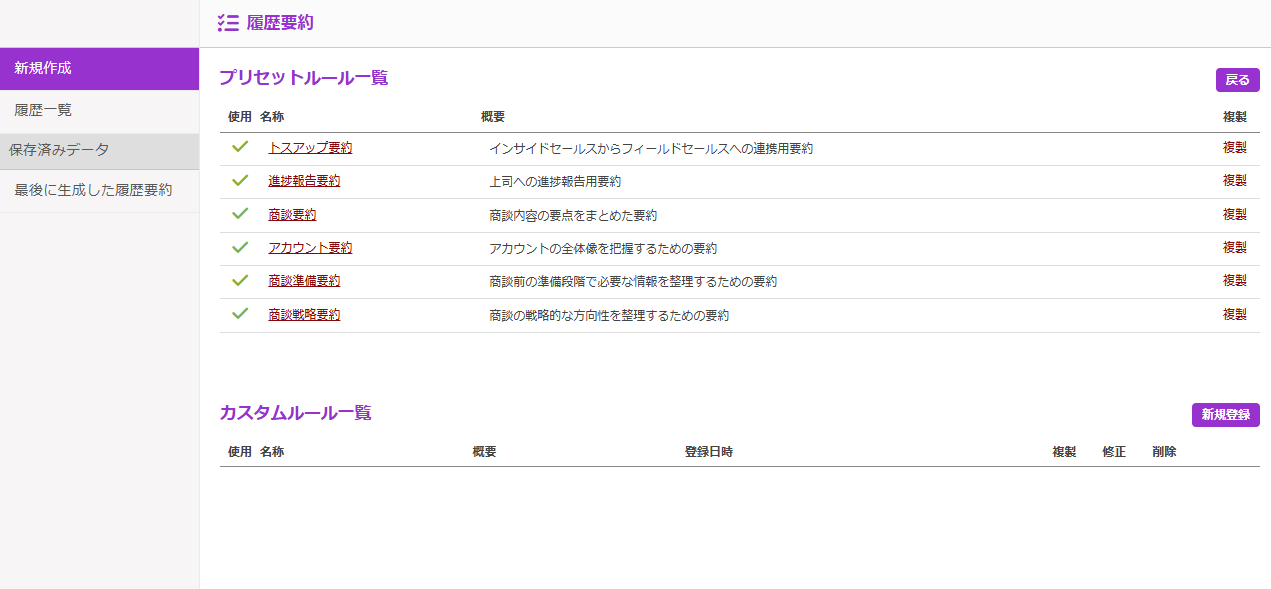This screenshot has width=1271, height=589.
Task: Toggle the use checkmark for アカウント要約
Action: pyautogui.click(x=240, y=247)
